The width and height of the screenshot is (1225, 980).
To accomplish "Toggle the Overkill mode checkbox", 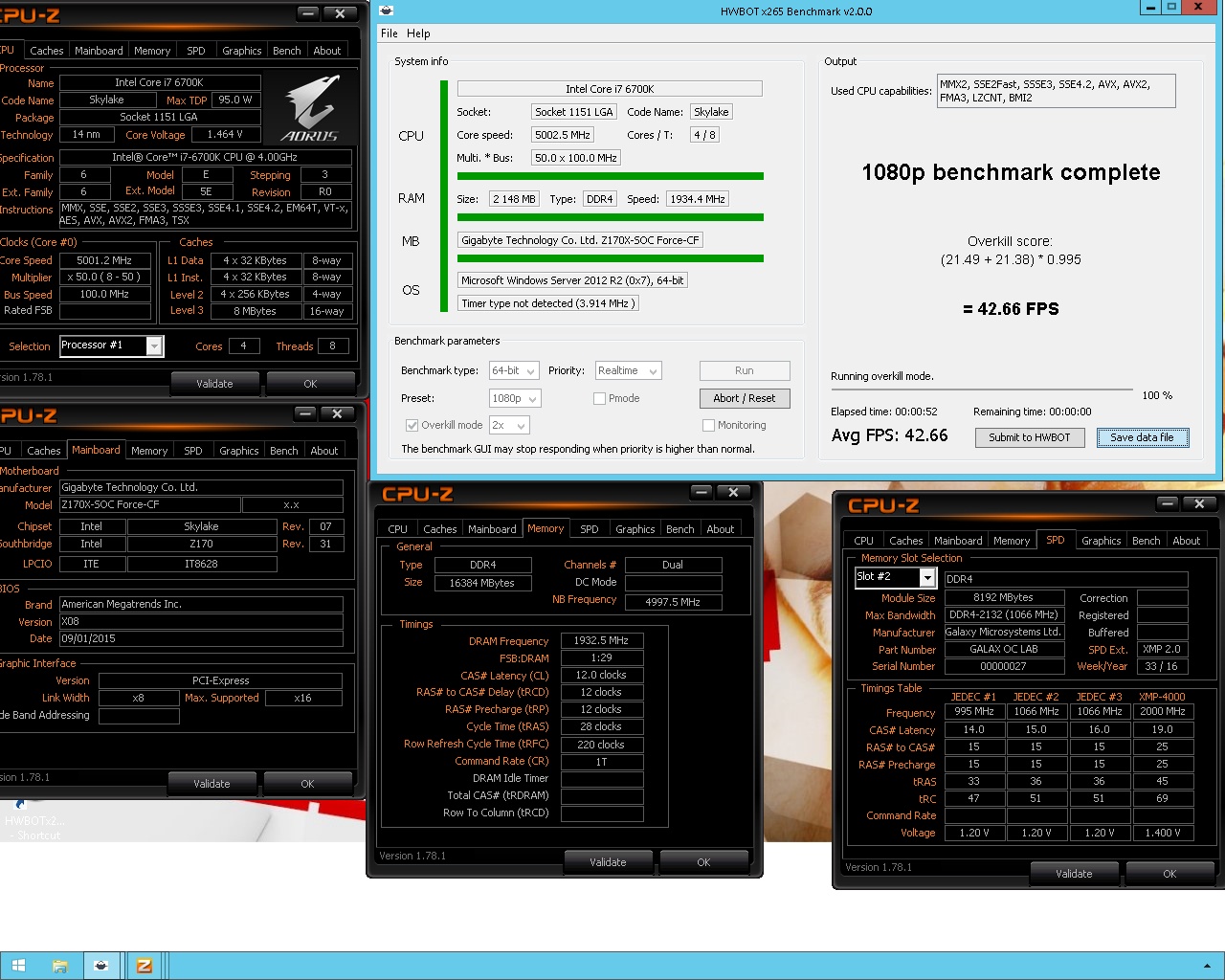I will pyautogui.click(x=412, y=425).
